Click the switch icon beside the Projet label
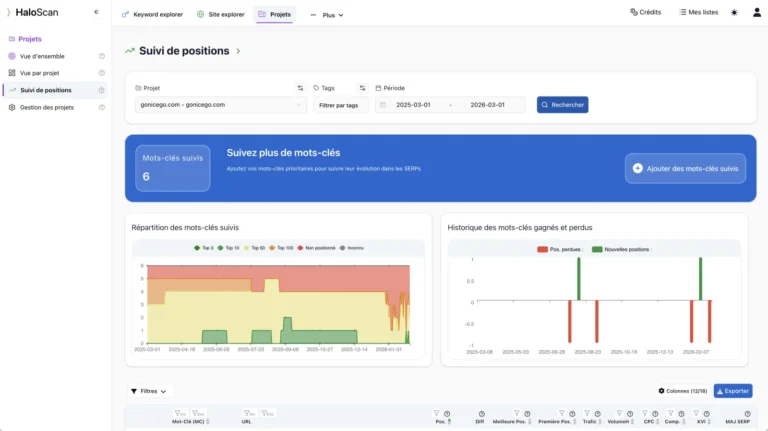Screen dimensions: 768x431 pyautogui.click(x=300, y=88)
